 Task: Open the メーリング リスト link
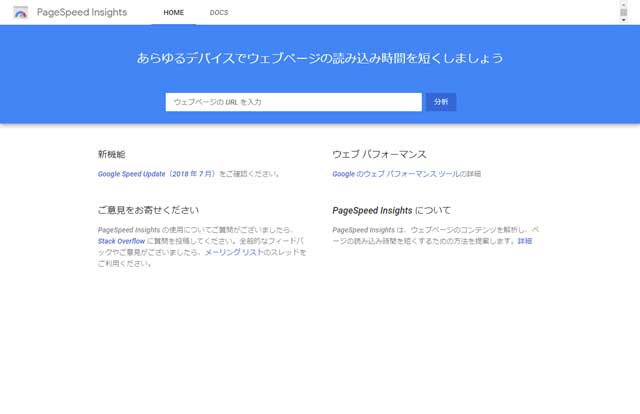(234, 252)
